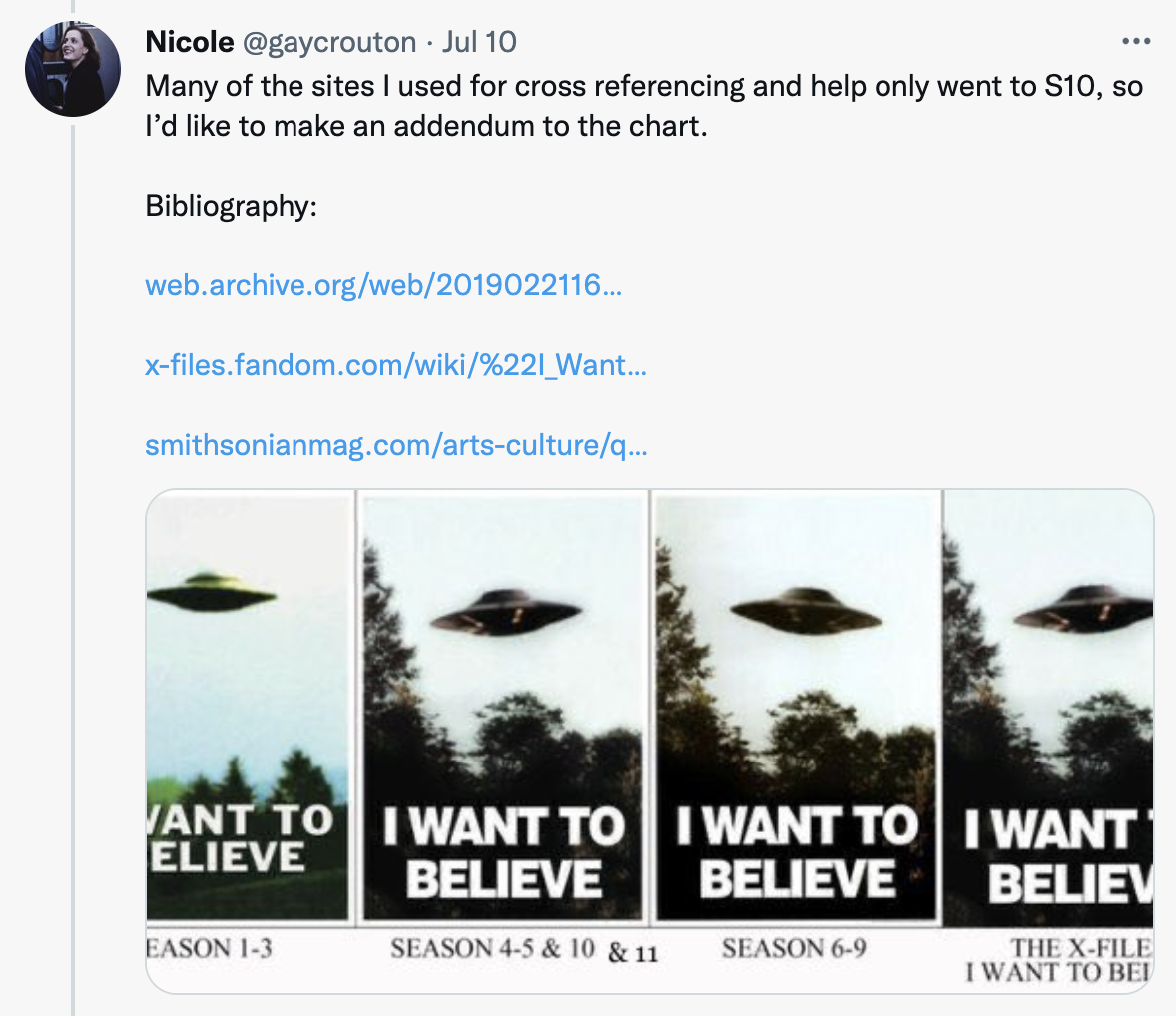Click Nicole's profile avatar picture
This screenshot has width=1176, height=1016.
point(73,69)
